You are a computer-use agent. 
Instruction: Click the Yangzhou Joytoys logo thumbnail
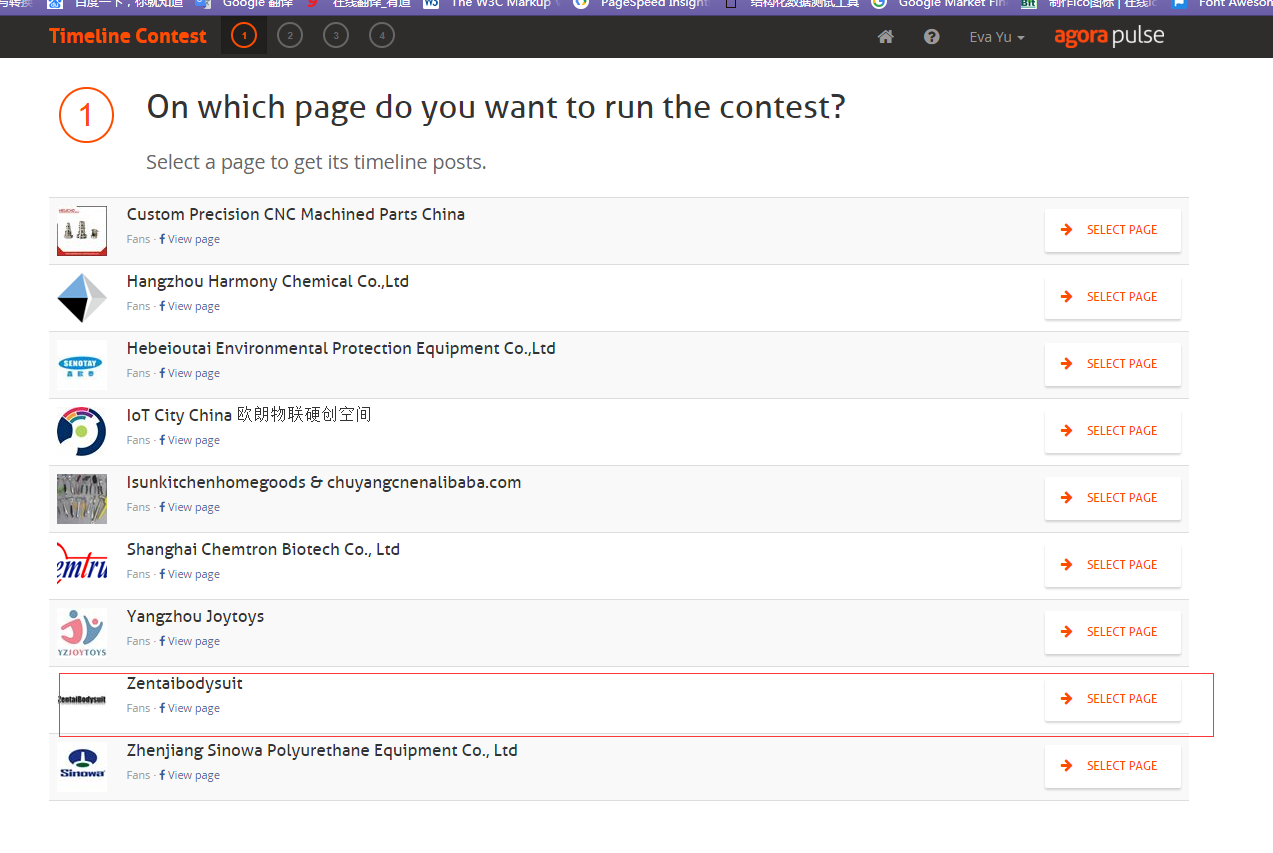(x=82, y=633)
